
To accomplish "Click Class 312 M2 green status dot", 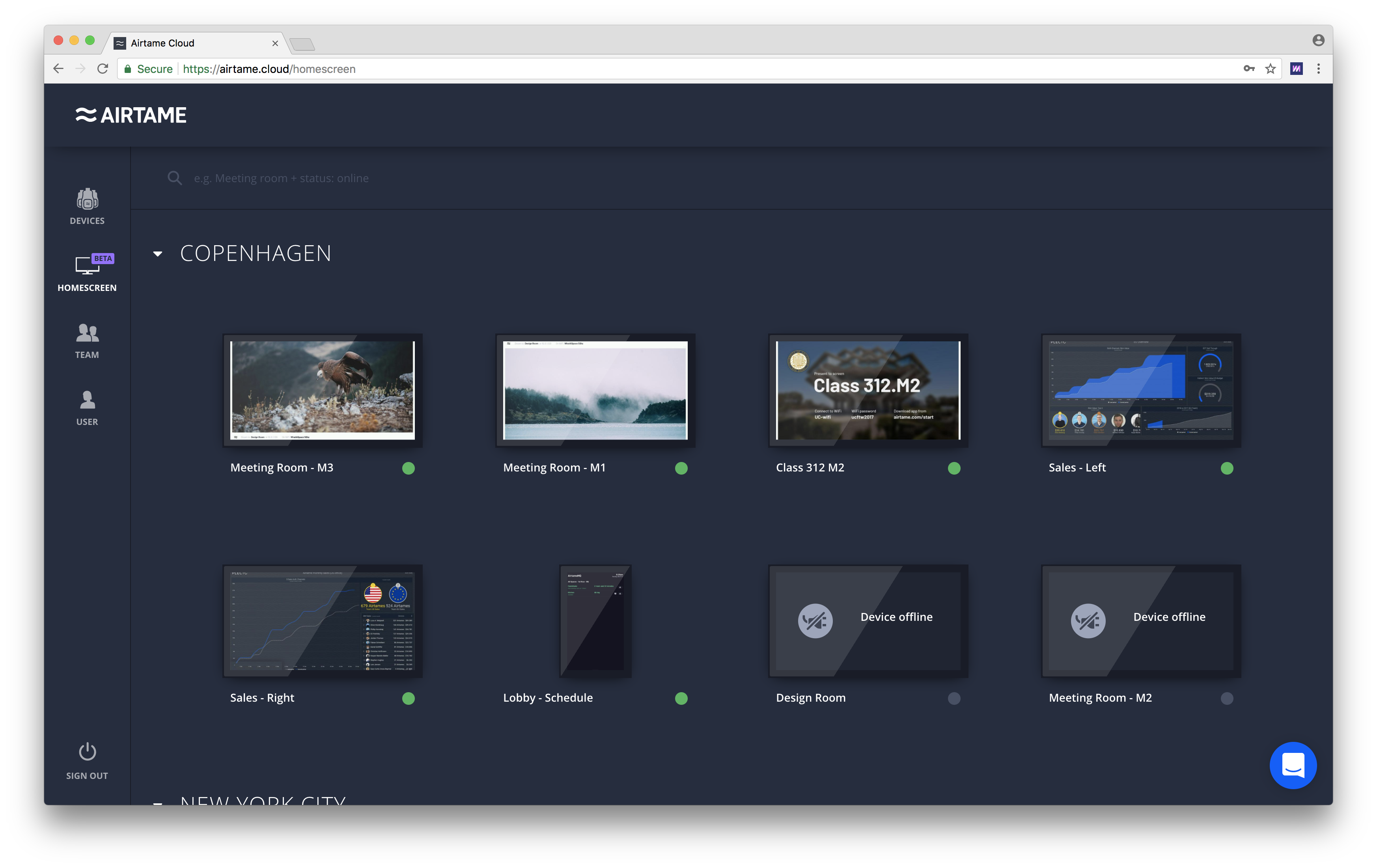I will coord(954,468).
